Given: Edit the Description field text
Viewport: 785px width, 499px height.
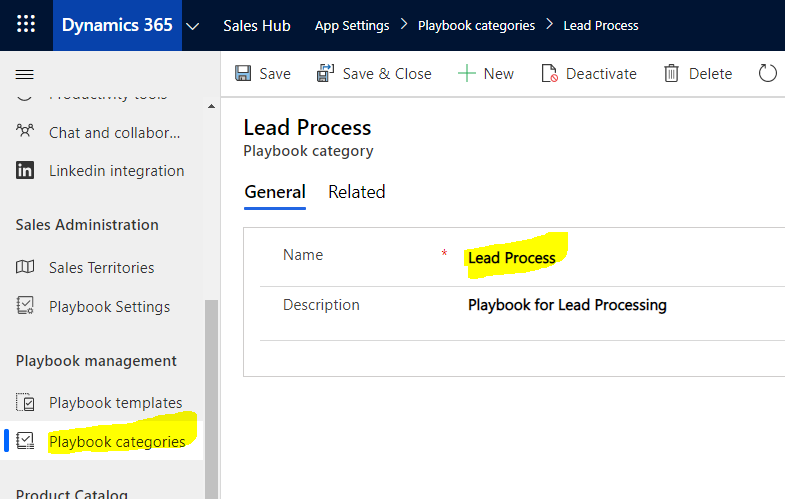Looking at the screenshot, I should (x=567, y=305).
